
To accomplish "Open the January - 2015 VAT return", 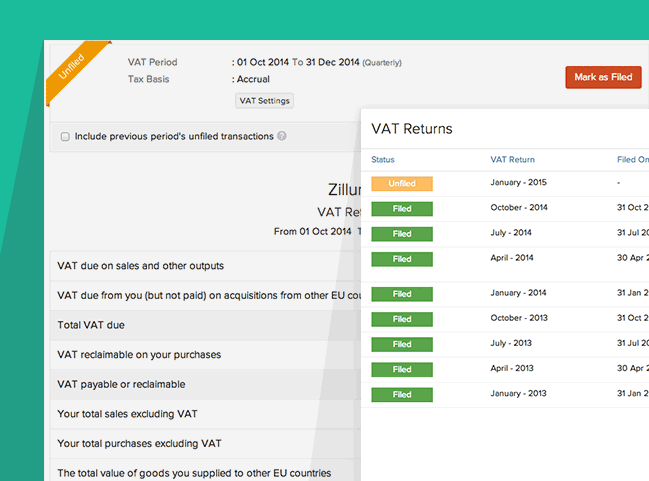I will click(x=518, y=182).
